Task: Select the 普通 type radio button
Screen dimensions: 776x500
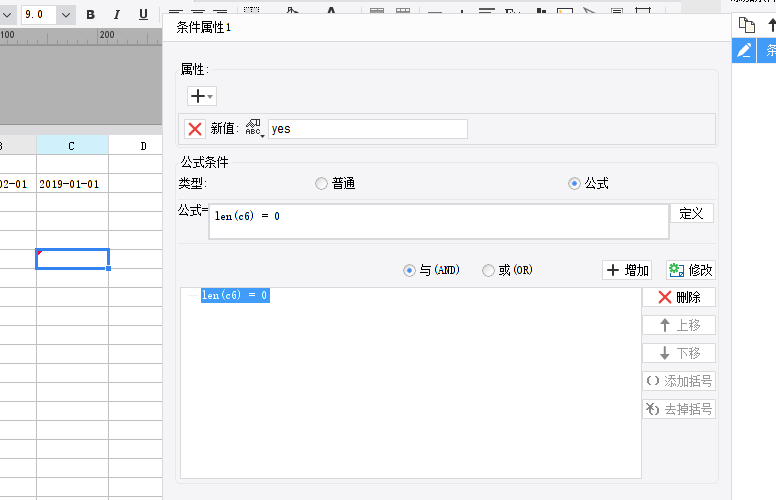Action: 321,184
